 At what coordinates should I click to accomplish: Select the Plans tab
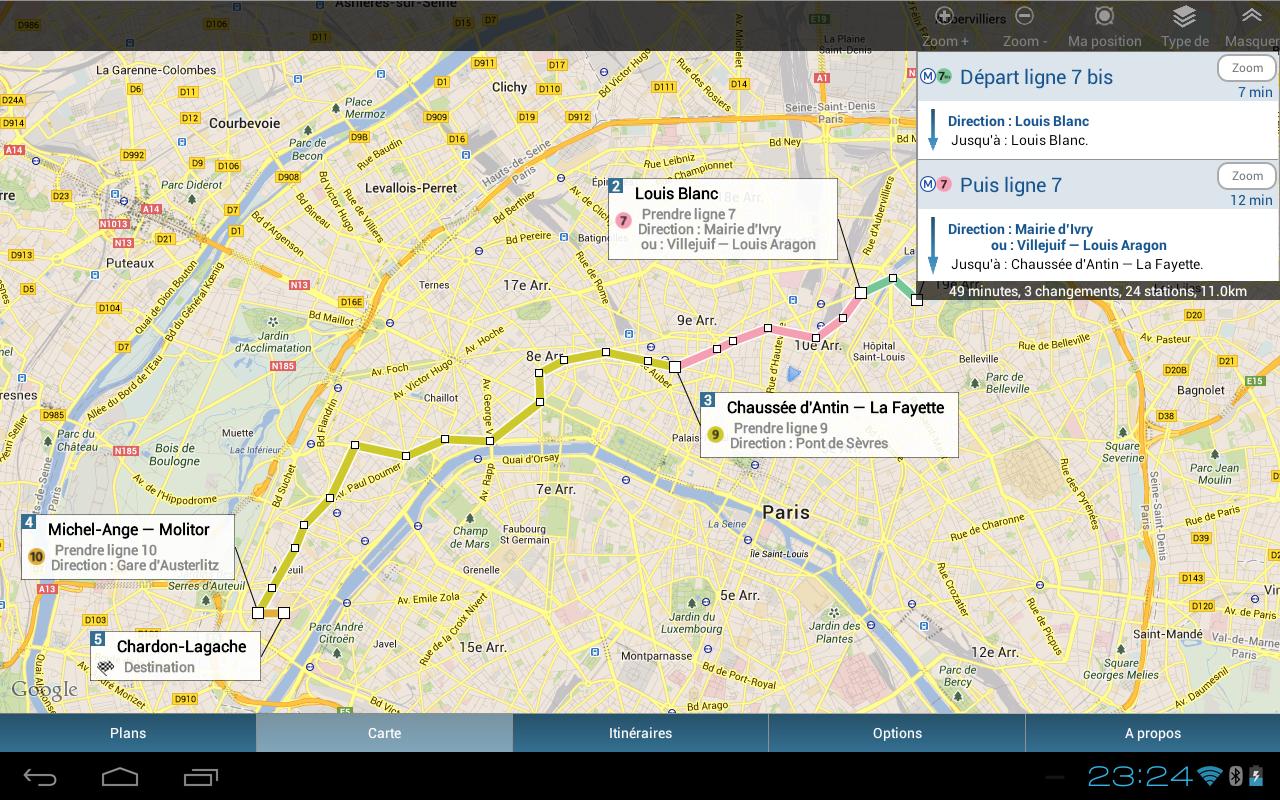click(x=127, y=732)
